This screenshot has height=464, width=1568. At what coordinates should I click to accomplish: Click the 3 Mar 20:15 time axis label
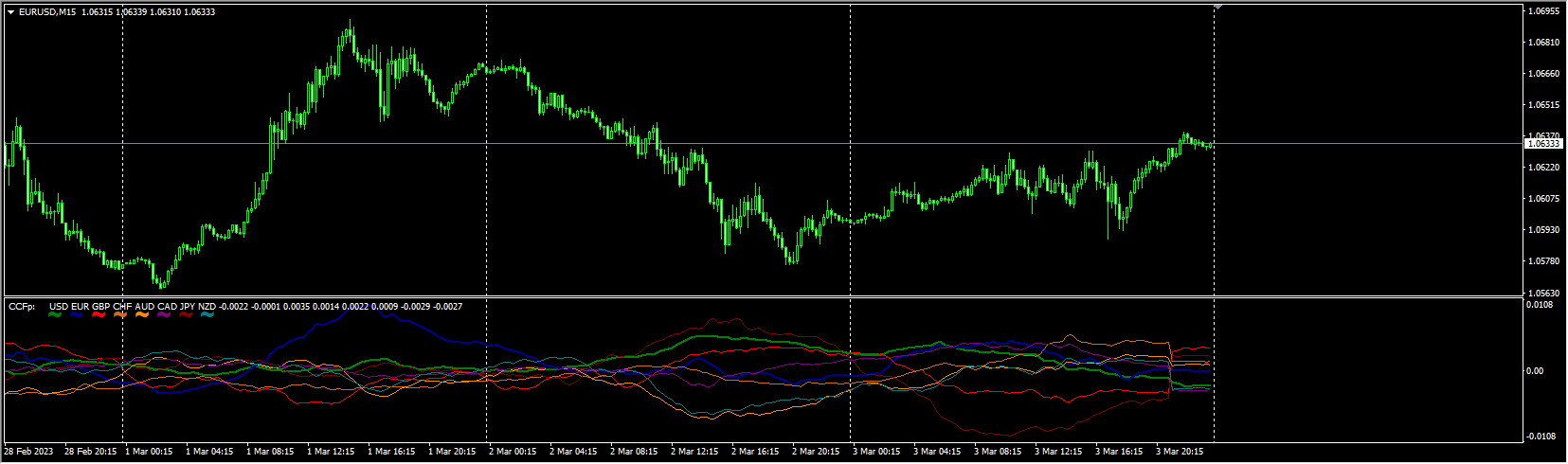pyautogui.click(x=1180, y=452)
